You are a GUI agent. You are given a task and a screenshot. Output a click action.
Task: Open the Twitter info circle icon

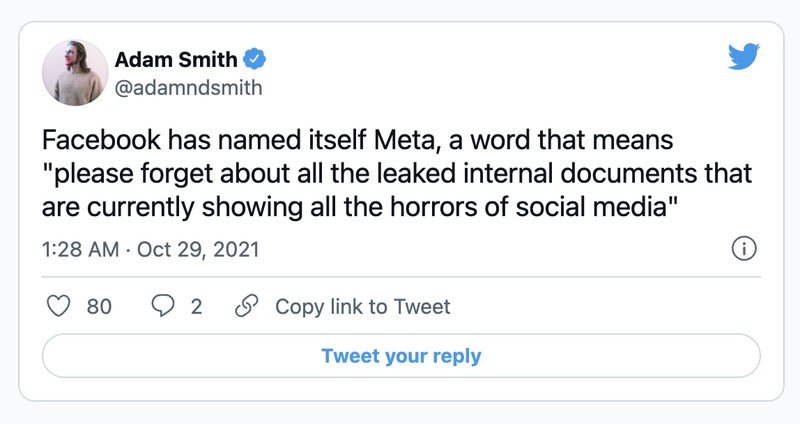tap(743, 249)
